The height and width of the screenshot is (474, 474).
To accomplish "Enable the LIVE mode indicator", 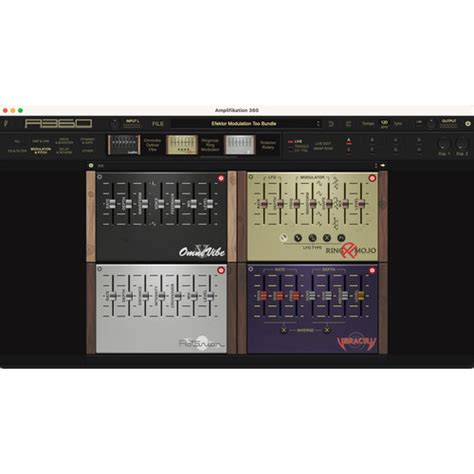I will tap(295, 141).
